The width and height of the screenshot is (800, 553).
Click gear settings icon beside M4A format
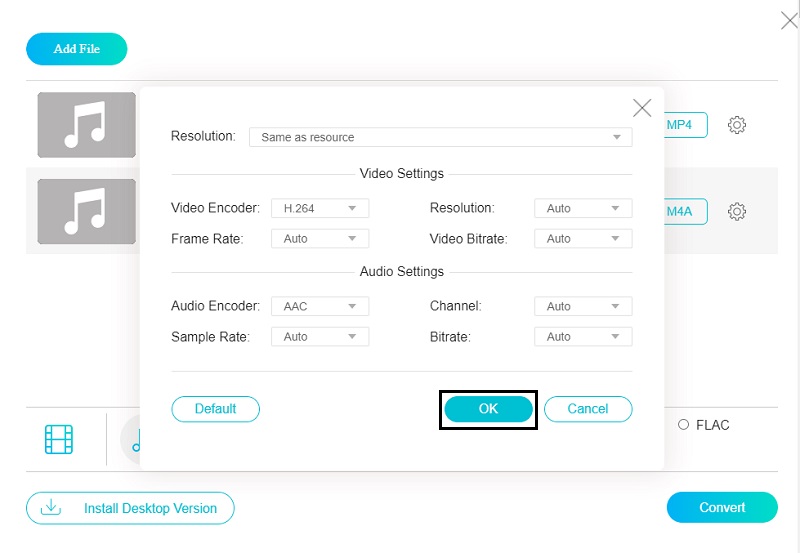pyautogui.click(x=737, y=211)
